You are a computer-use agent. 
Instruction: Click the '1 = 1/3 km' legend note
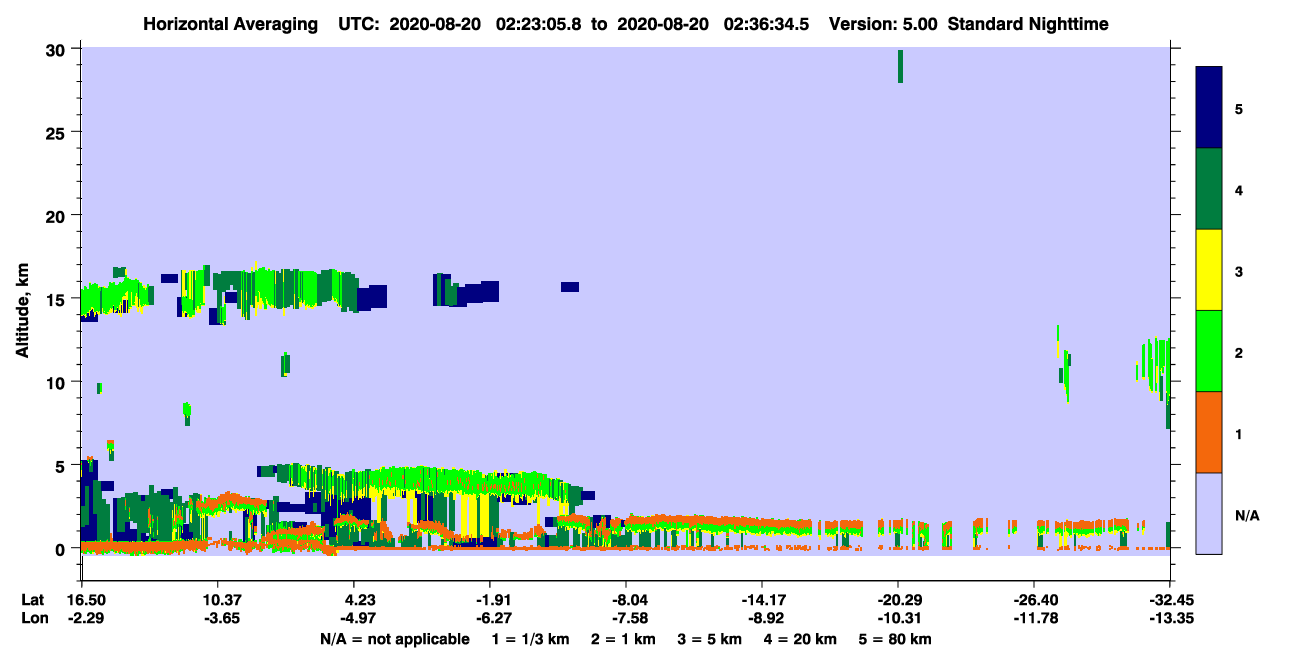tap(531, 639)
